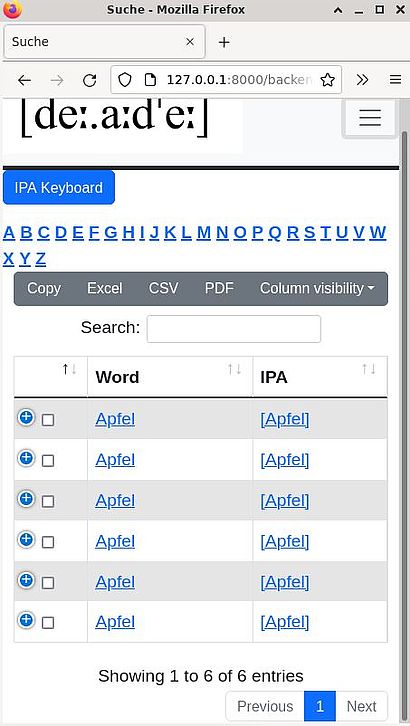Open new tab with plus icon
Screen dimensions: 410x726
coord(224,42)
